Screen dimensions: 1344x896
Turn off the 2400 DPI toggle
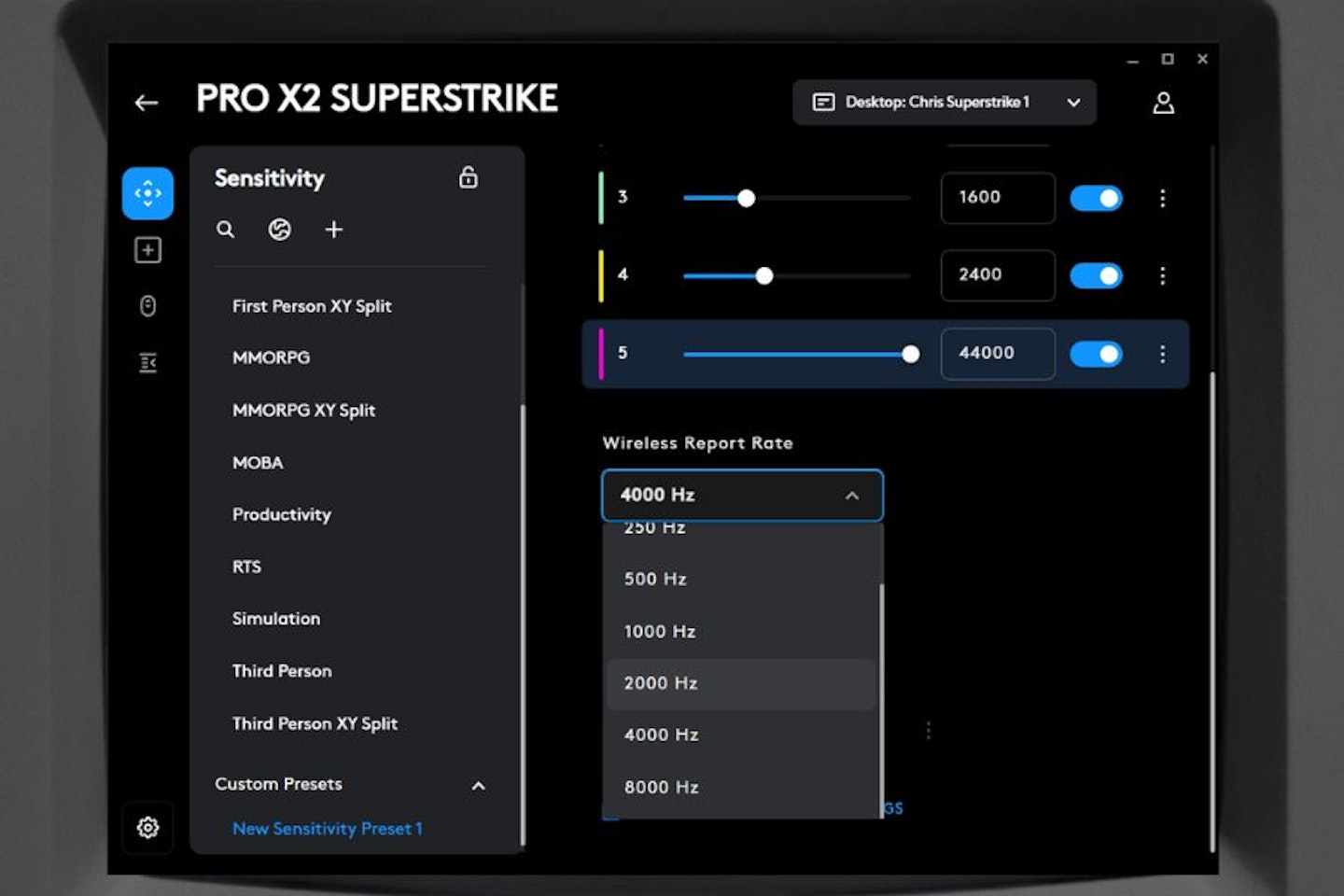click(x=1096, y=275)
